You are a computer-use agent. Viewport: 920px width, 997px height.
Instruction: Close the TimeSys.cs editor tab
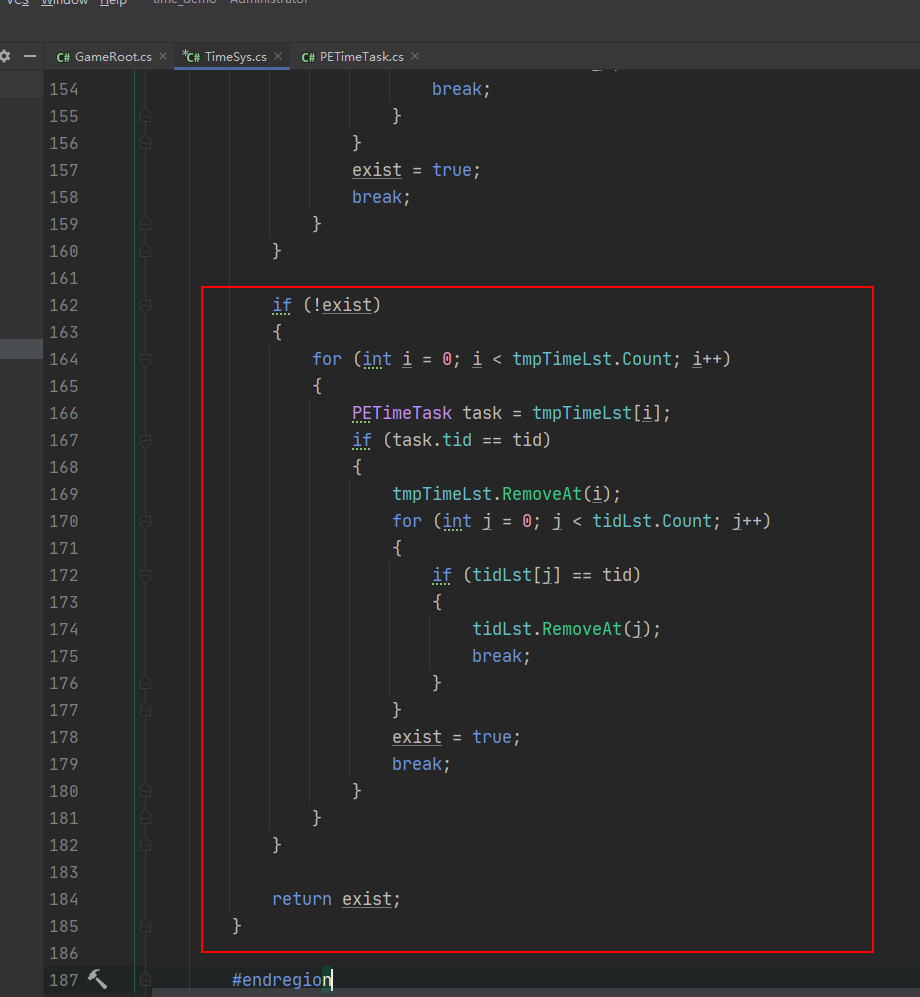coord(278,57)
